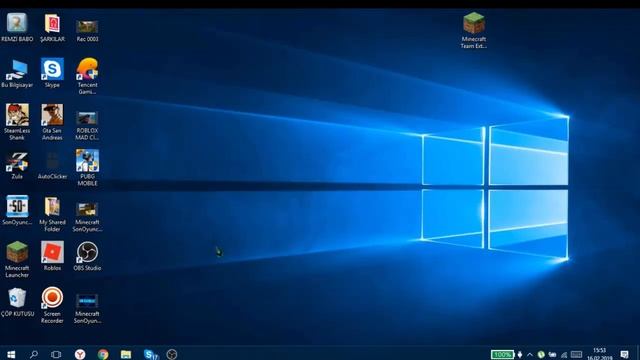Image resolution: width=640 pixels, height=360 pixels.
Task: Open the Windows Start menu
Action: 11,354
